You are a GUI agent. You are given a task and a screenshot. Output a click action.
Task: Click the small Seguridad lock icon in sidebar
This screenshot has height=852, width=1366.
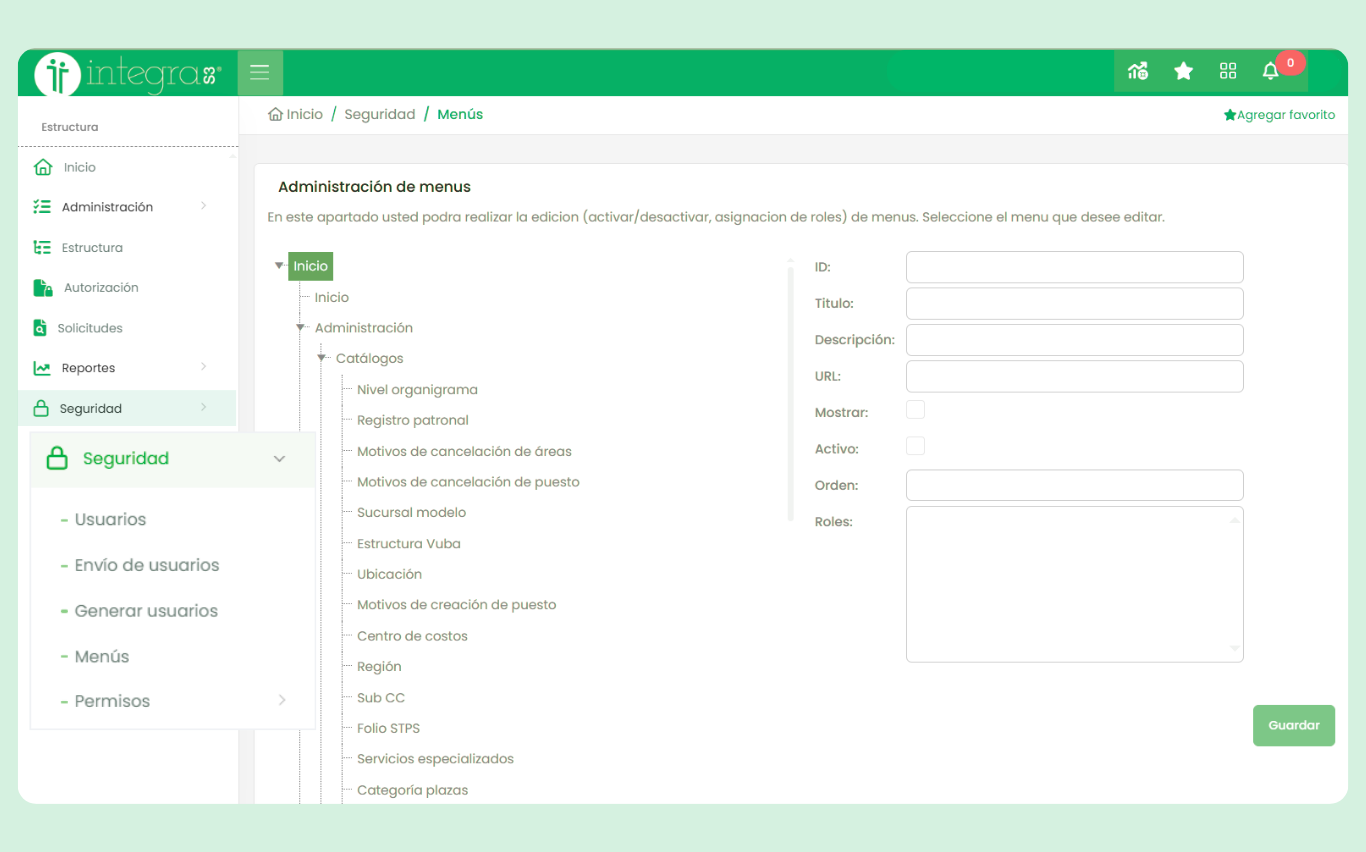[41, 408]
